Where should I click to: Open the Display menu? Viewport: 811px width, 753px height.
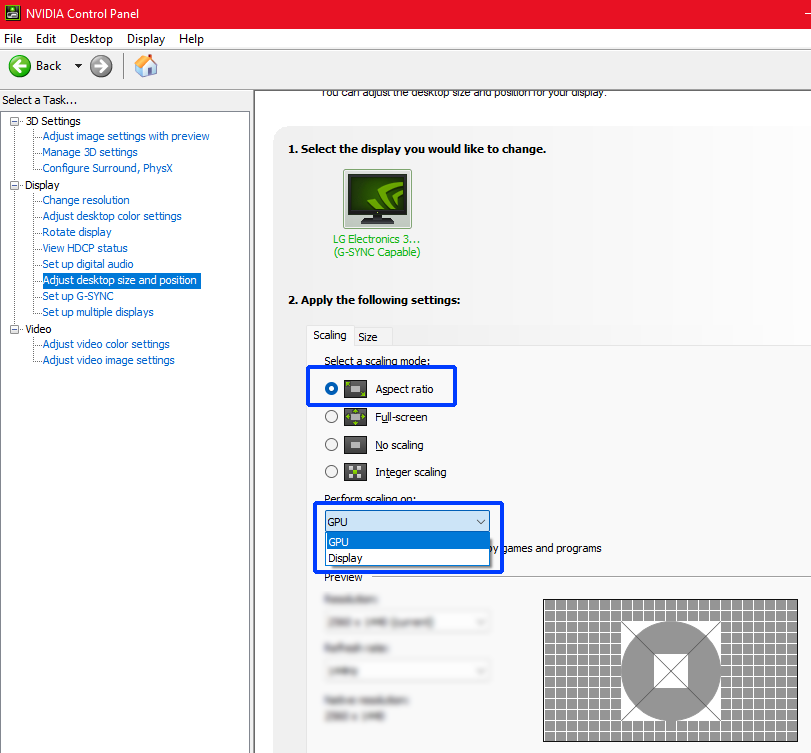(146, 39)
